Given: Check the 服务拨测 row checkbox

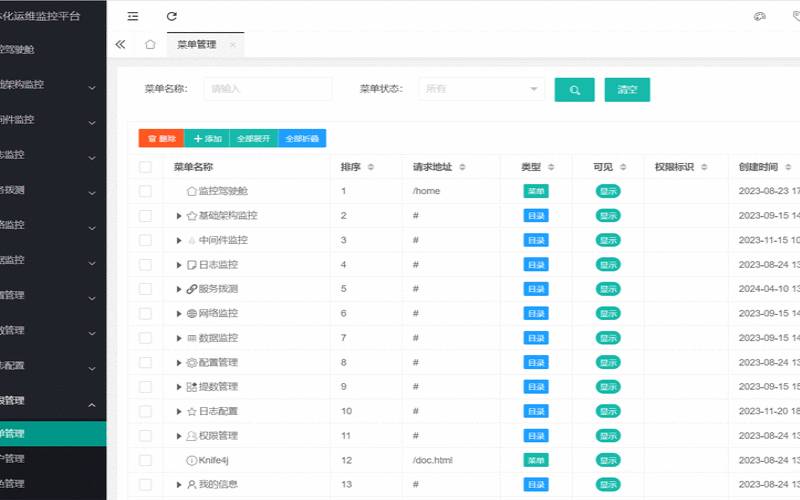Looking at the screenshot, I should coord(145,289).
